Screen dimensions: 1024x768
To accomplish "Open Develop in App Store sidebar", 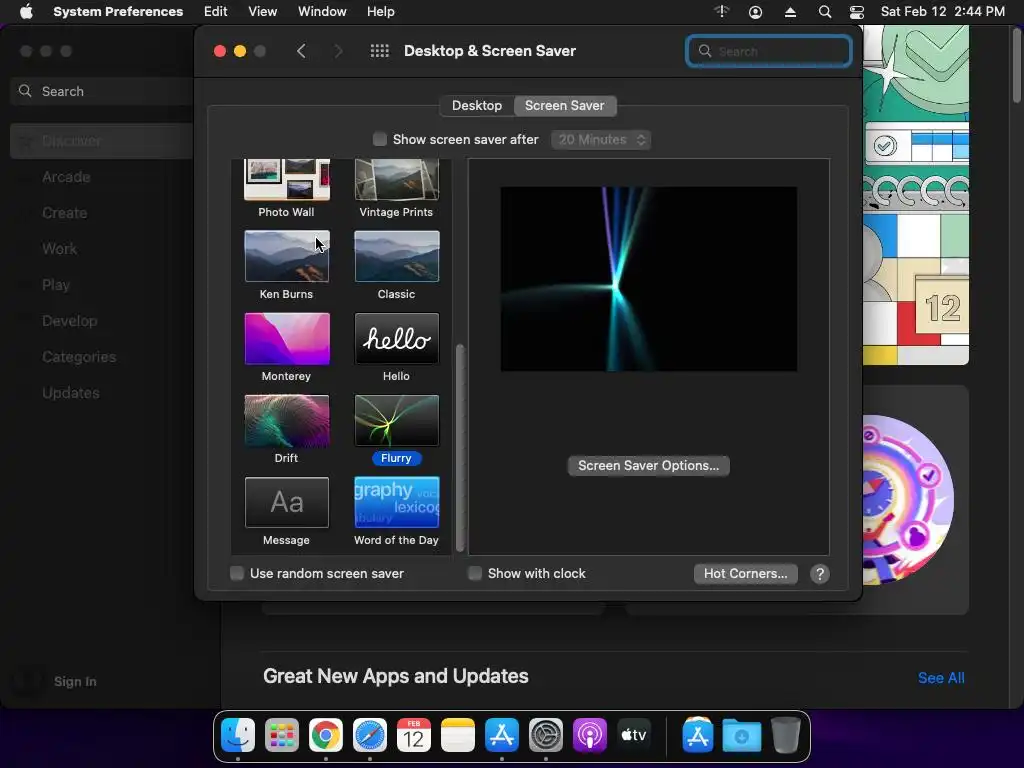I will coord(69,321).
